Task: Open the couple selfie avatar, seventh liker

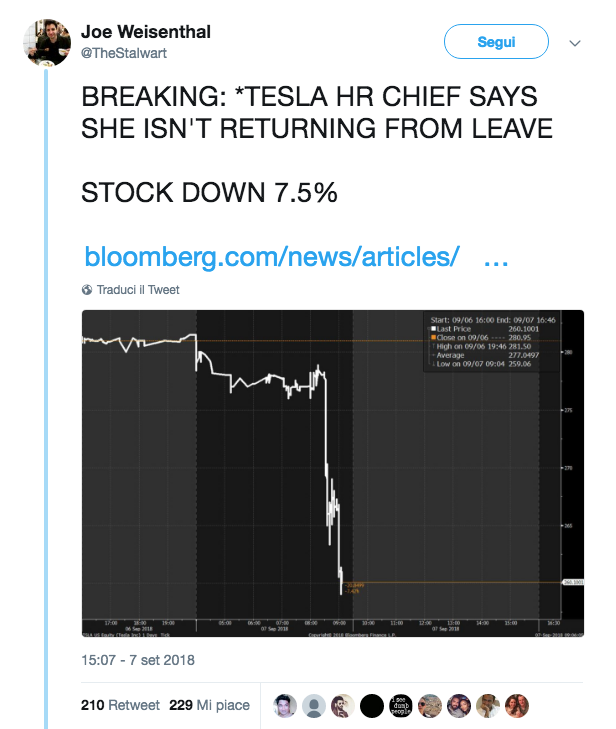Action: pos(459,705)
